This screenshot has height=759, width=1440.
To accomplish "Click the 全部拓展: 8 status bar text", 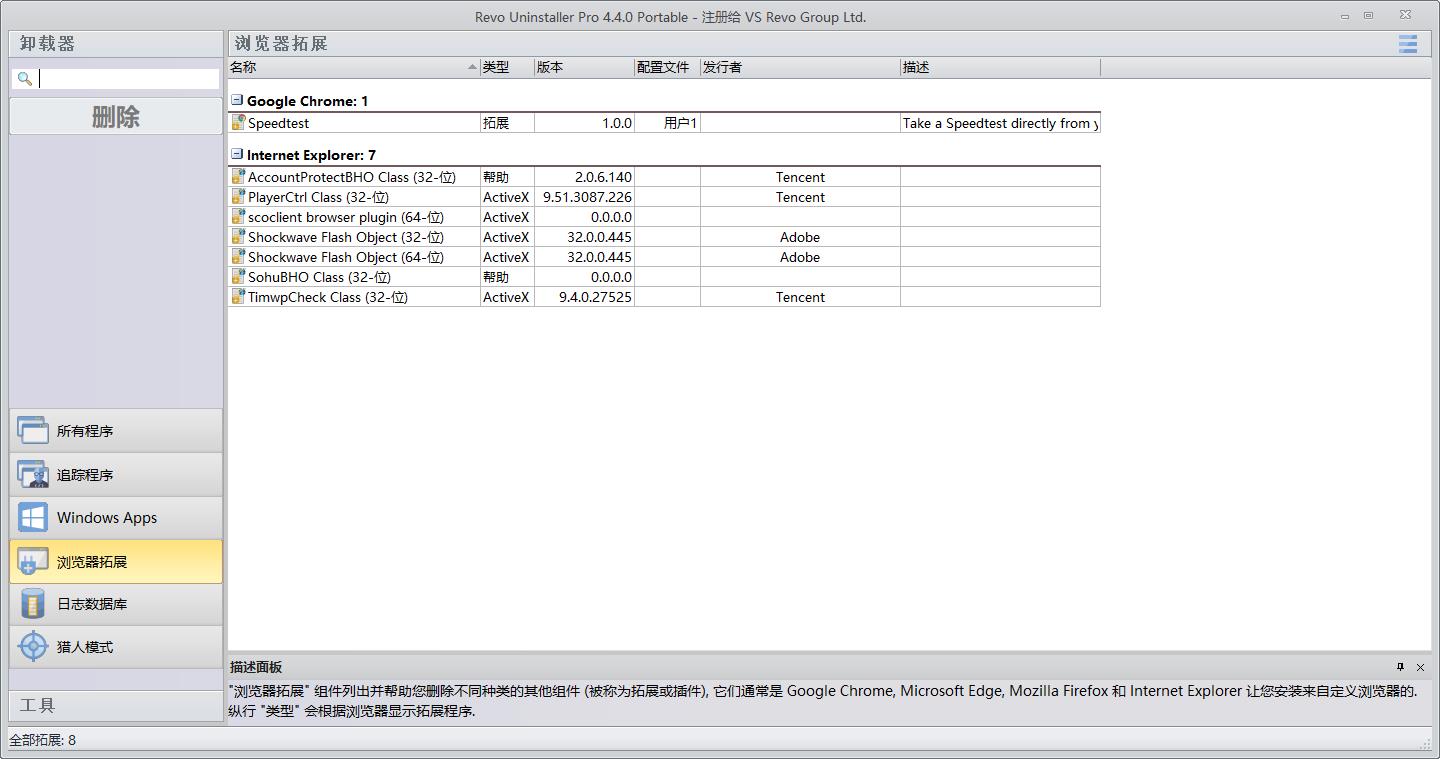I will [43, 740].
